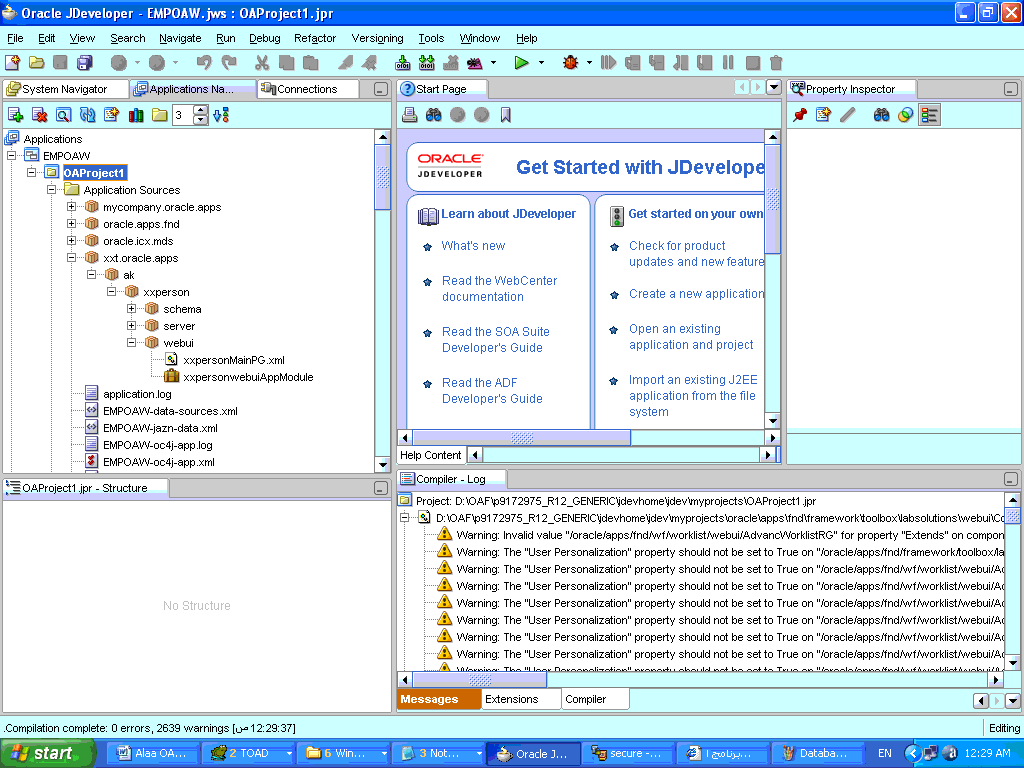
Task: Click "Read the ADF Developer's Guide" link
Action: click(x=492, y=391)
